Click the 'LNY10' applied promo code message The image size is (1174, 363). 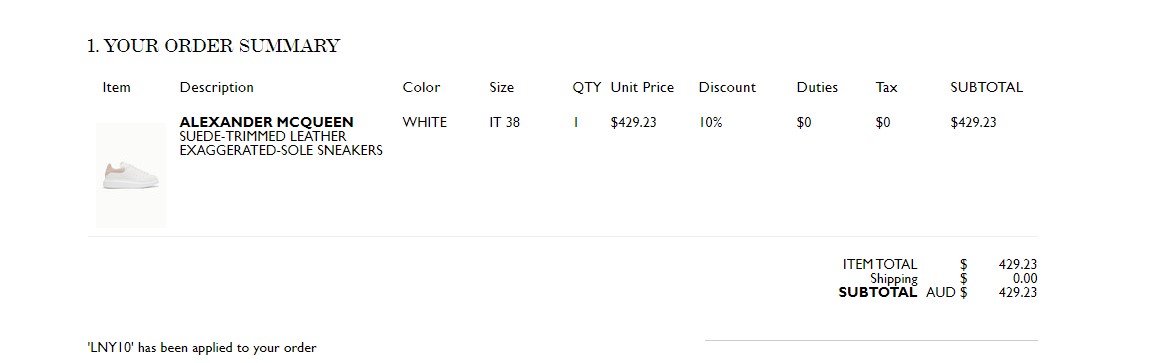pos(201,348)
